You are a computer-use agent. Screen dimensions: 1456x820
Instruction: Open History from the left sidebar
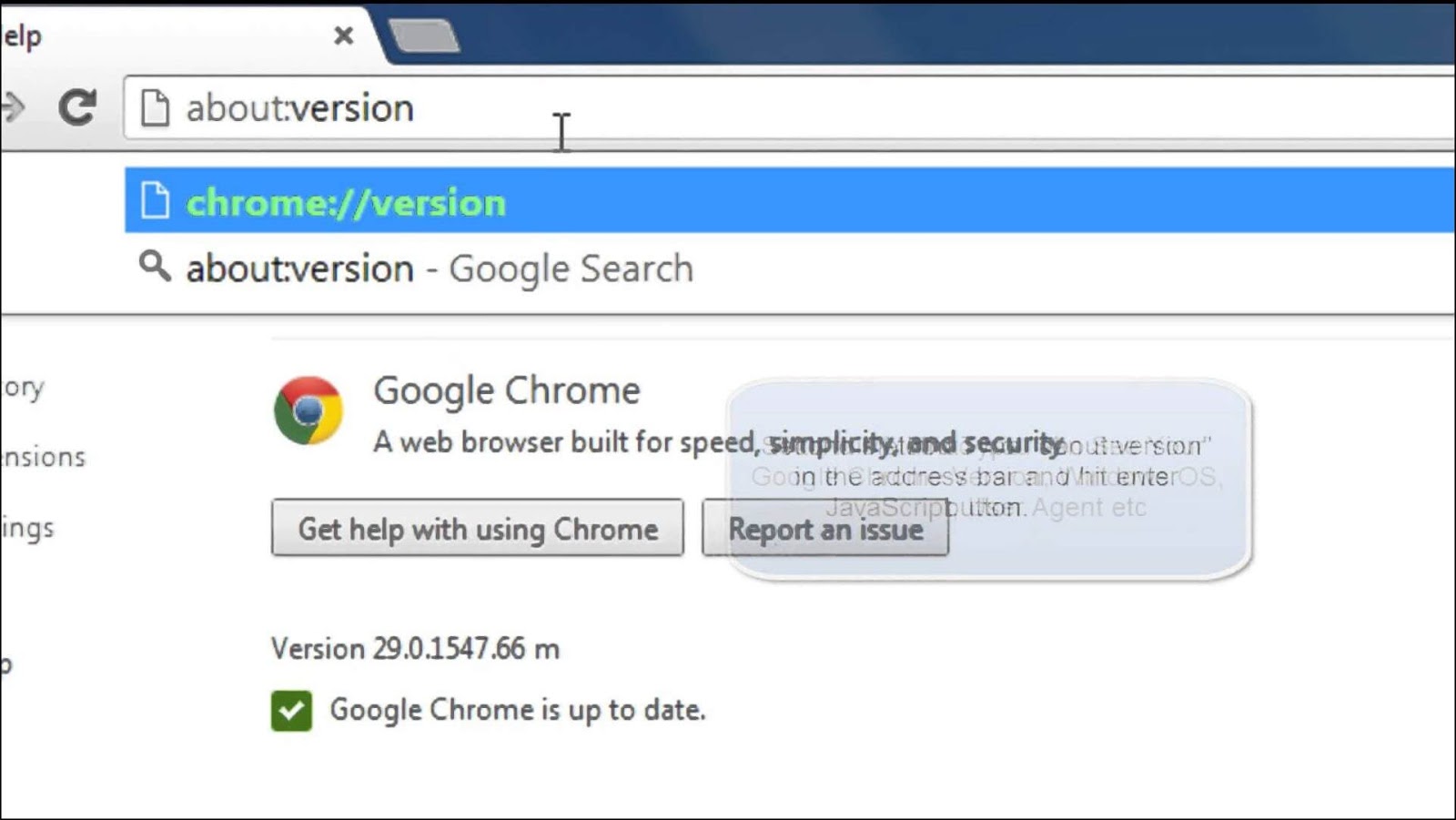pos(23,388)
